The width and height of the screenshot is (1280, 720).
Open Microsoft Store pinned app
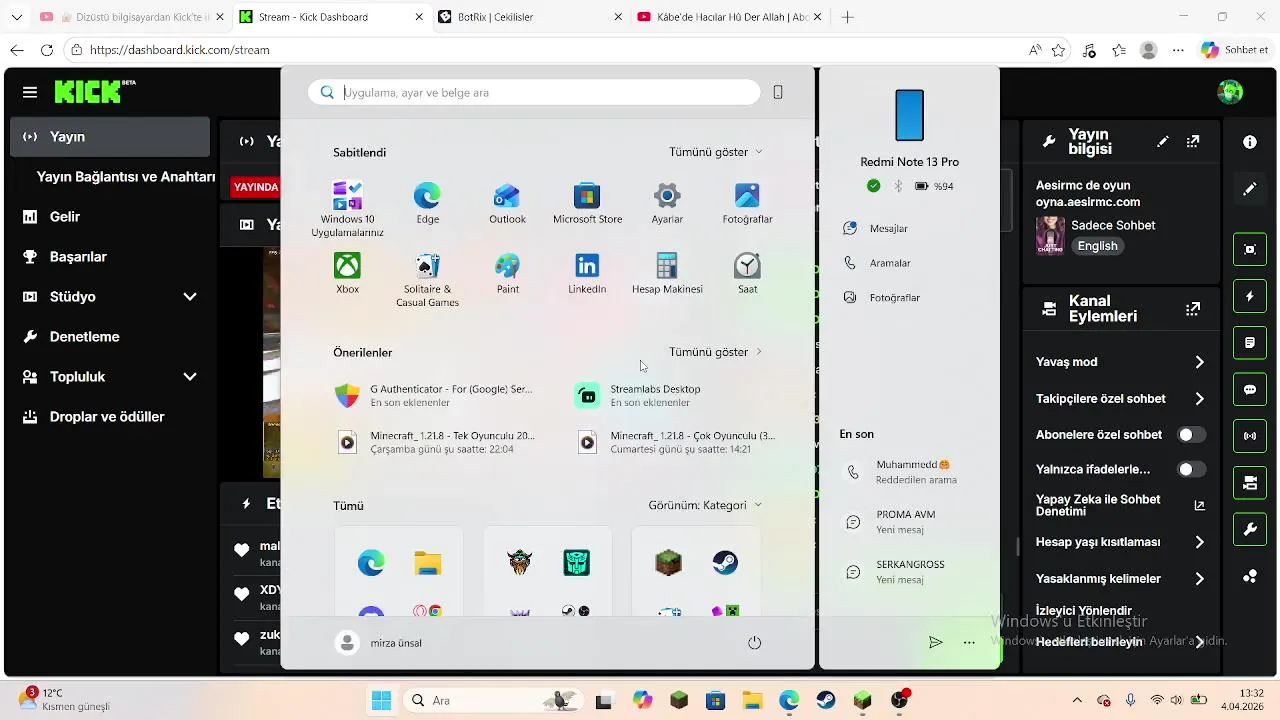[587, 203]
